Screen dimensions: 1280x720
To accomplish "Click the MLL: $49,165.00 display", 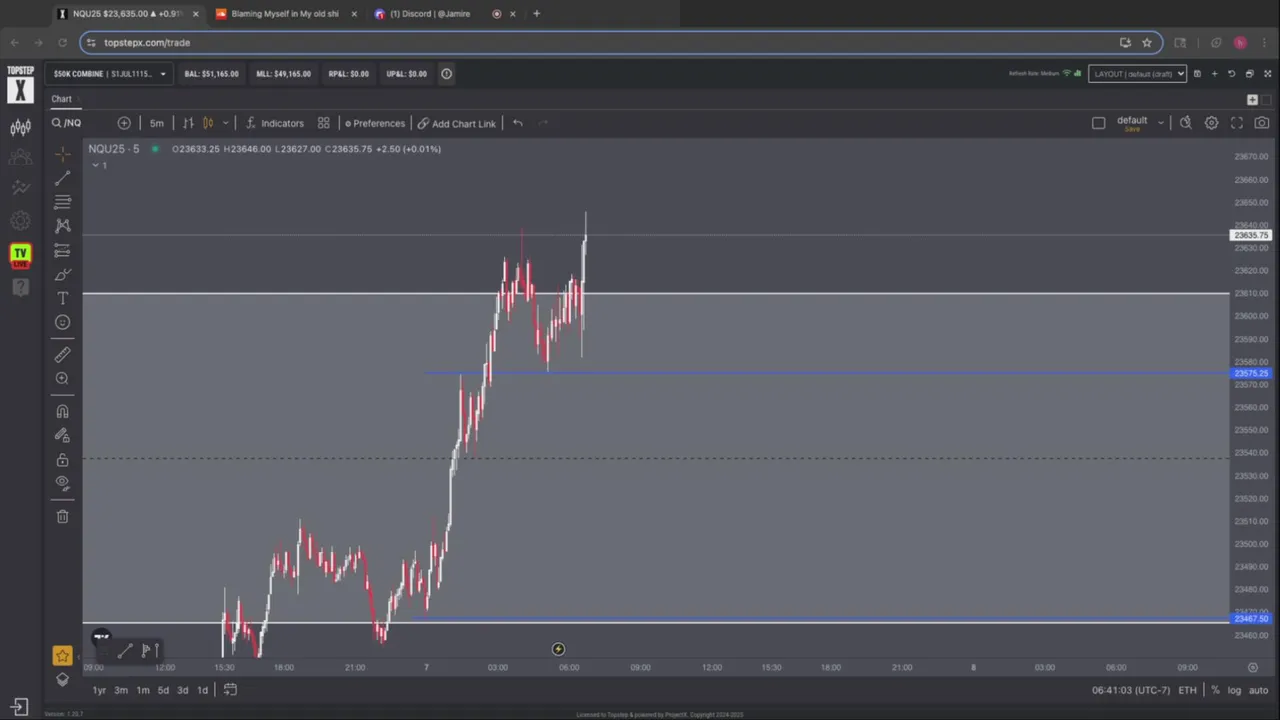I will click(x=283, y=74).
